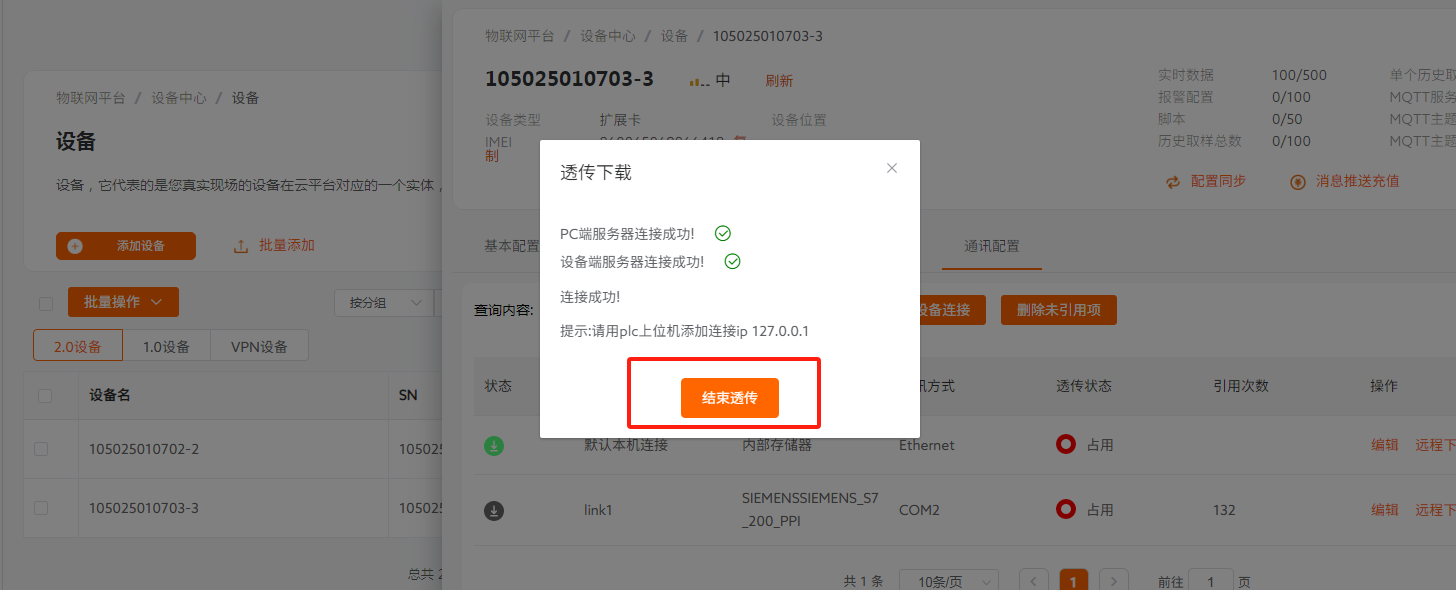Tick the select-all checkbox beside 设备名
This screenshot has width=1456, height=590.
[x=45, y=396]
